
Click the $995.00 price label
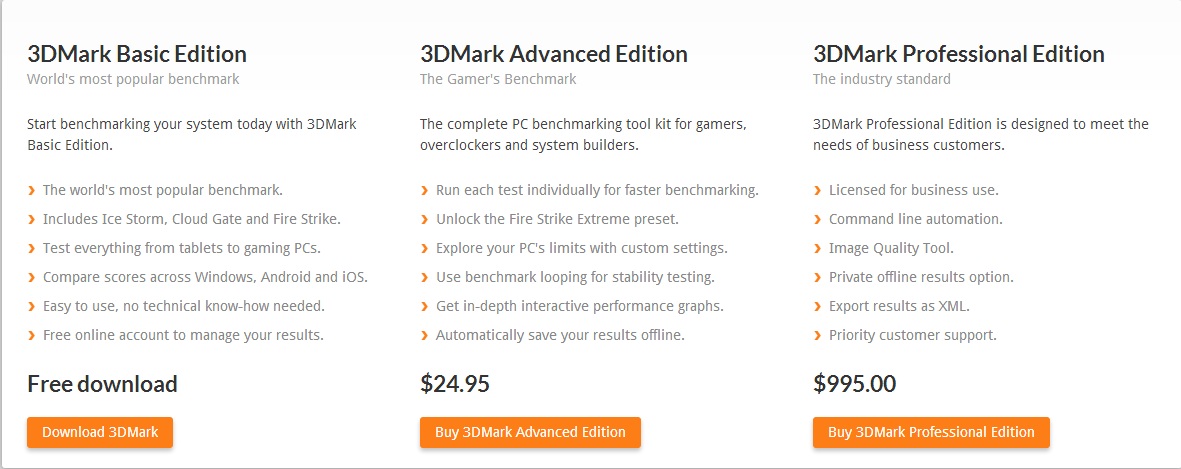point(854,383)
